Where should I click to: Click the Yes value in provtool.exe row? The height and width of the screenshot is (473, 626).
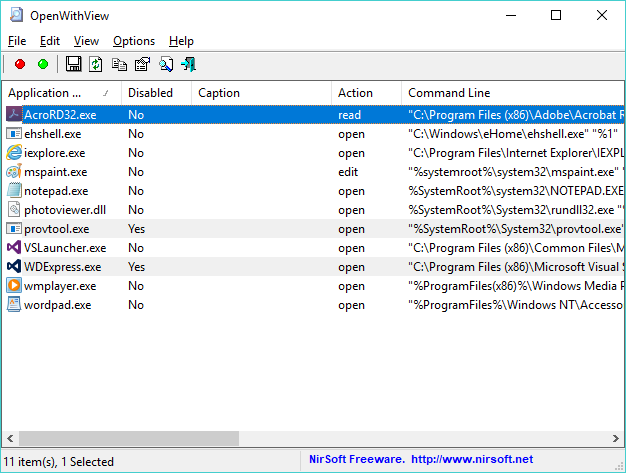click(137, 229)
